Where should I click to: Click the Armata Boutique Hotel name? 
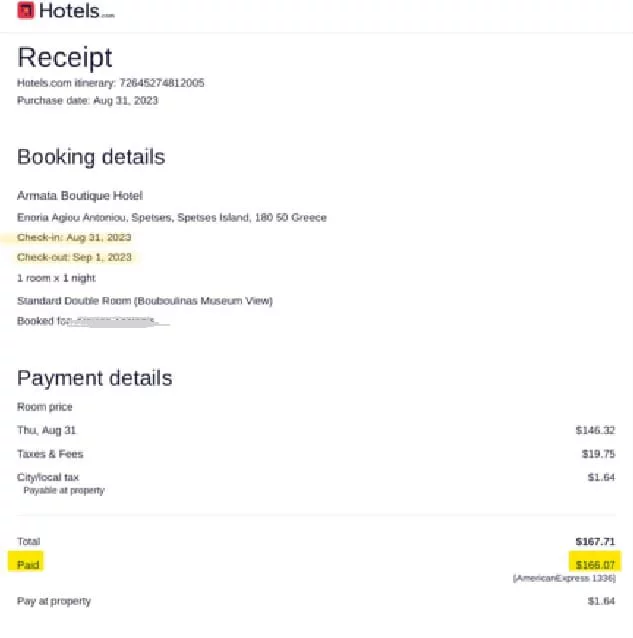(x=80, y=196)
